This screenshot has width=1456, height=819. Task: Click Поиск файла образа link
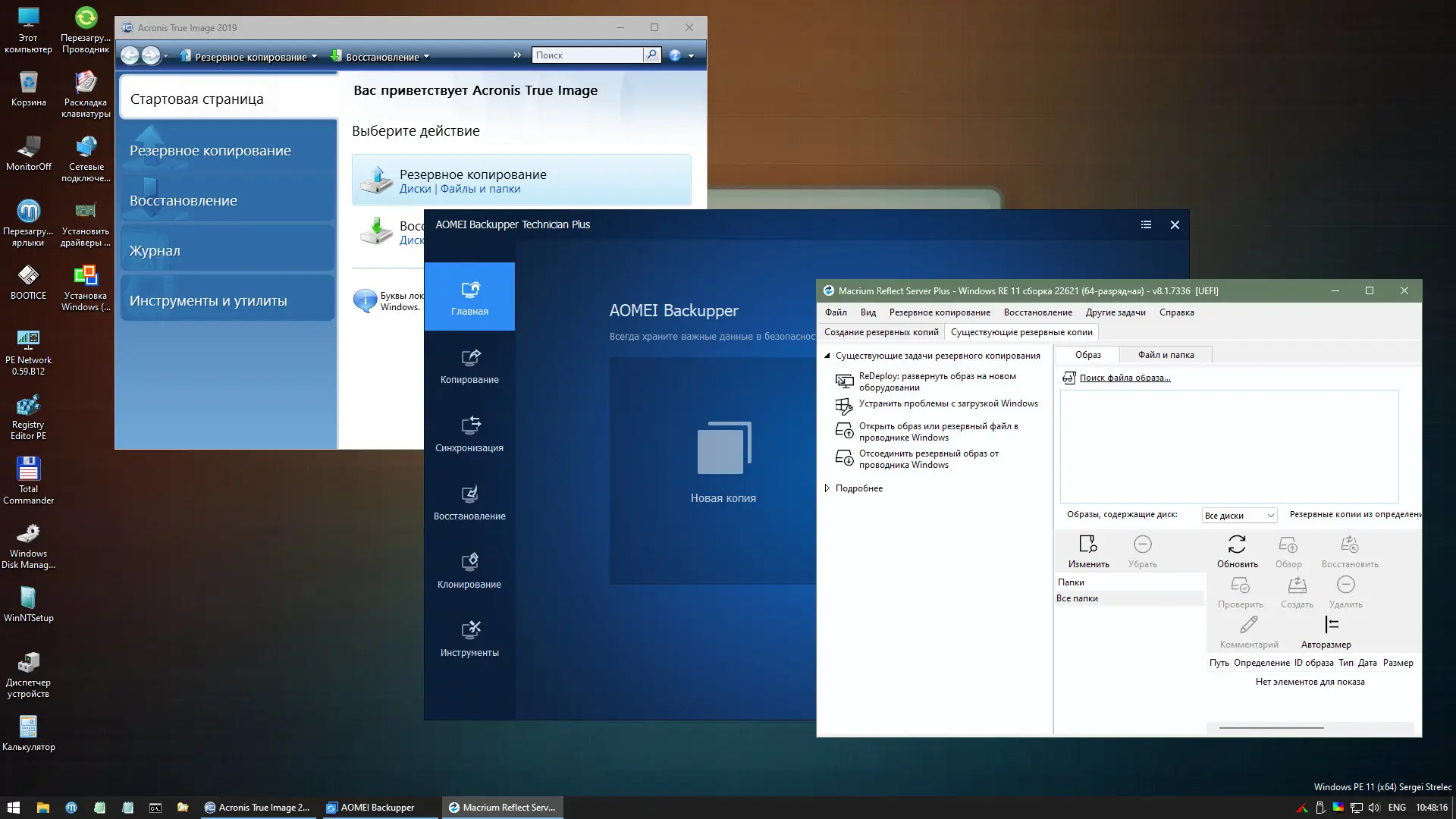pyautogui.click(x=1125, y=378)
